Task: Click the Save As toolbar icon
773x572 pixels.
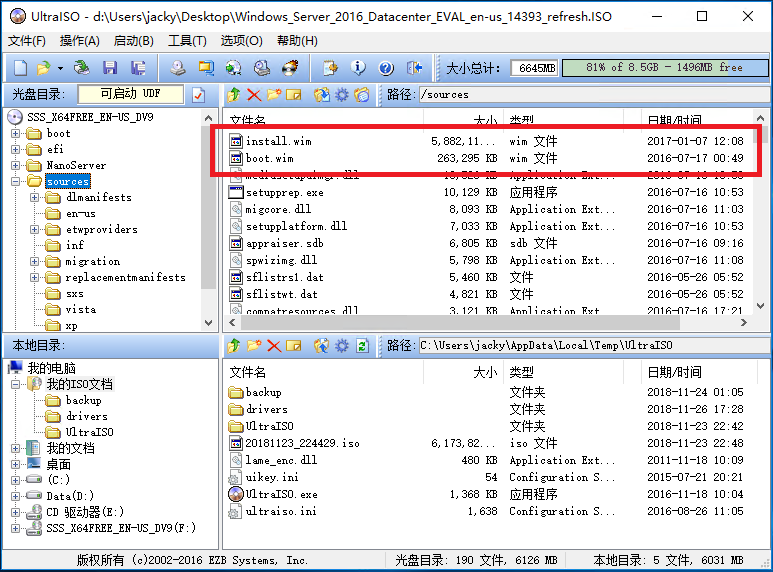Action: 138,68
